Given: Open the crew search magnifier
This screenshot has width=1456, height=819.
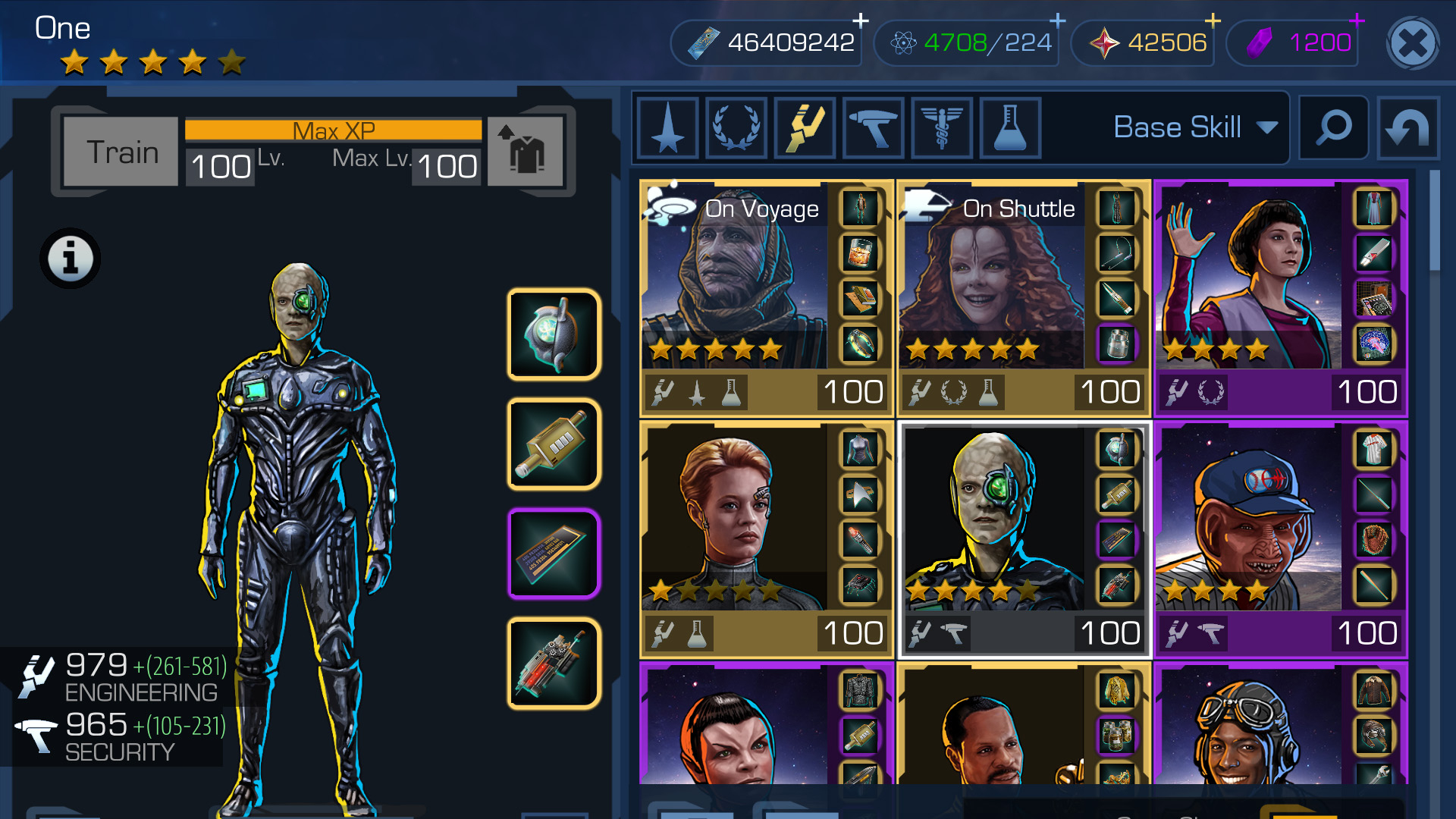Looking at the screenshot, I should (1333, 127).
